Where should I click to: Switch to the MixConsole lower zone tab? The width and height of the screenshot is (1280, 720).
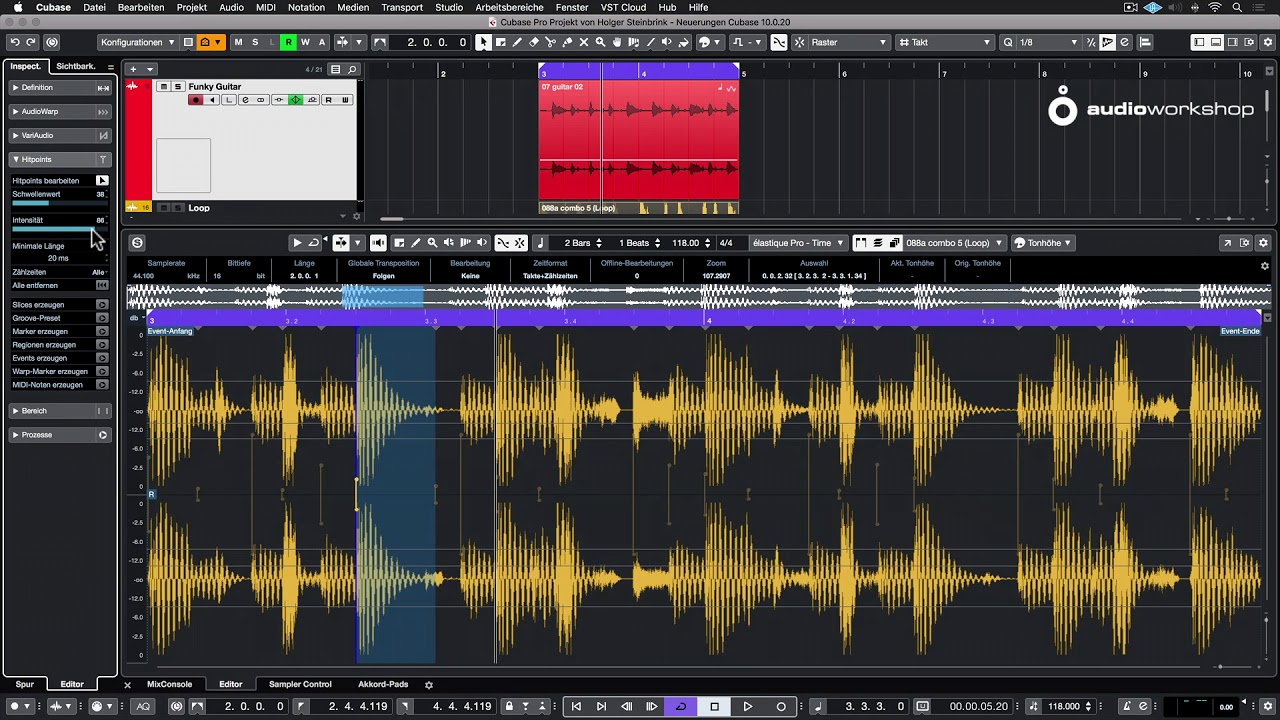point(169,685)
